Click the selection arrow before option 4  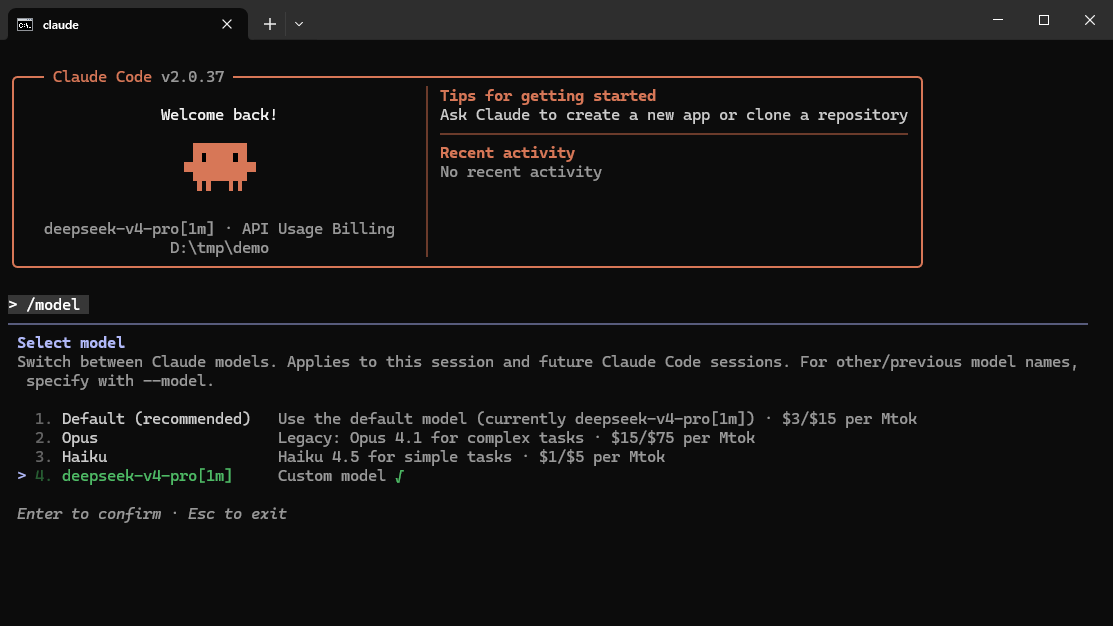22,476
